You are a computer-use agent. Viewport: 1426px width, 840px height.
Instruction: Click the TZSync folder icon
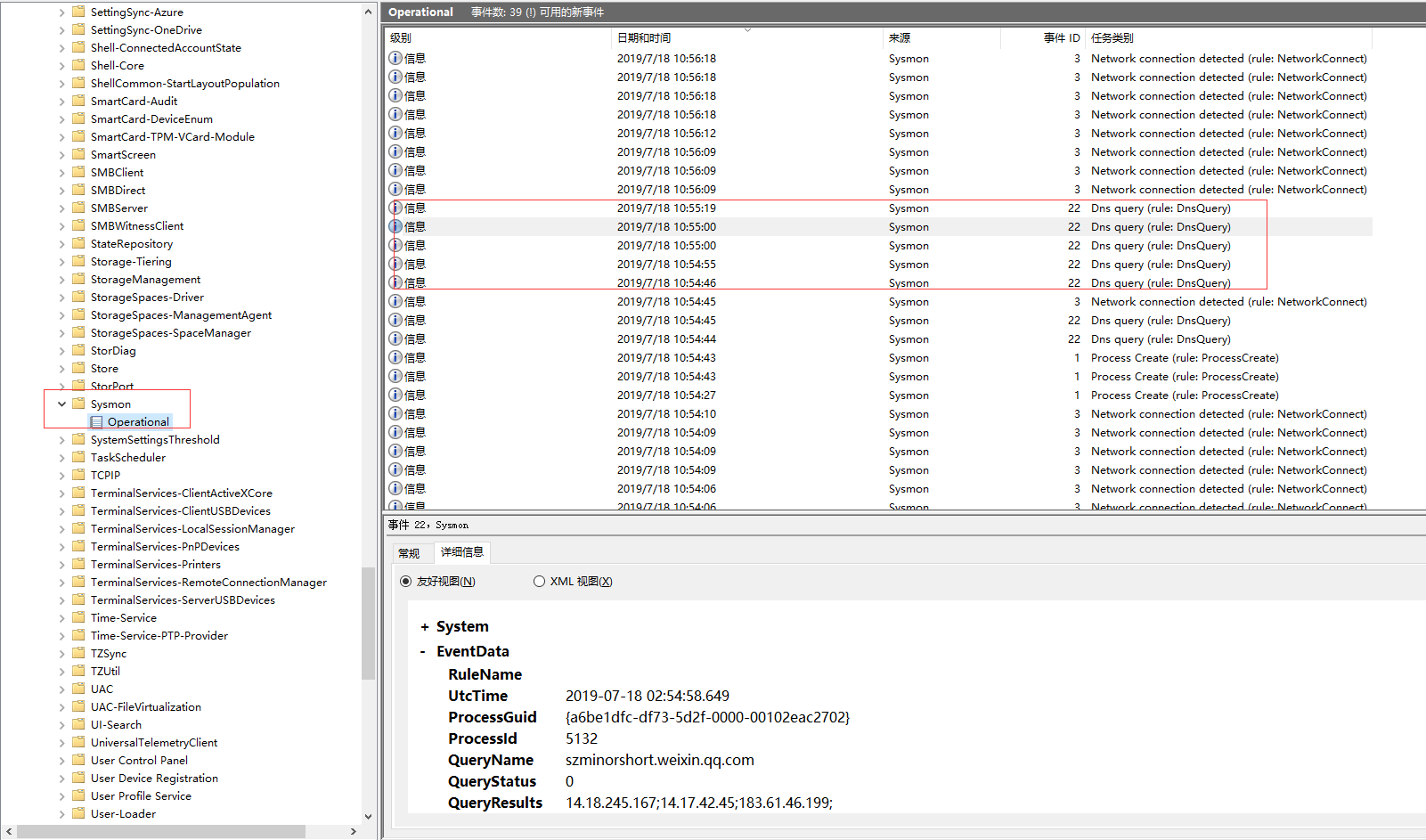click(x=78, y=653)
